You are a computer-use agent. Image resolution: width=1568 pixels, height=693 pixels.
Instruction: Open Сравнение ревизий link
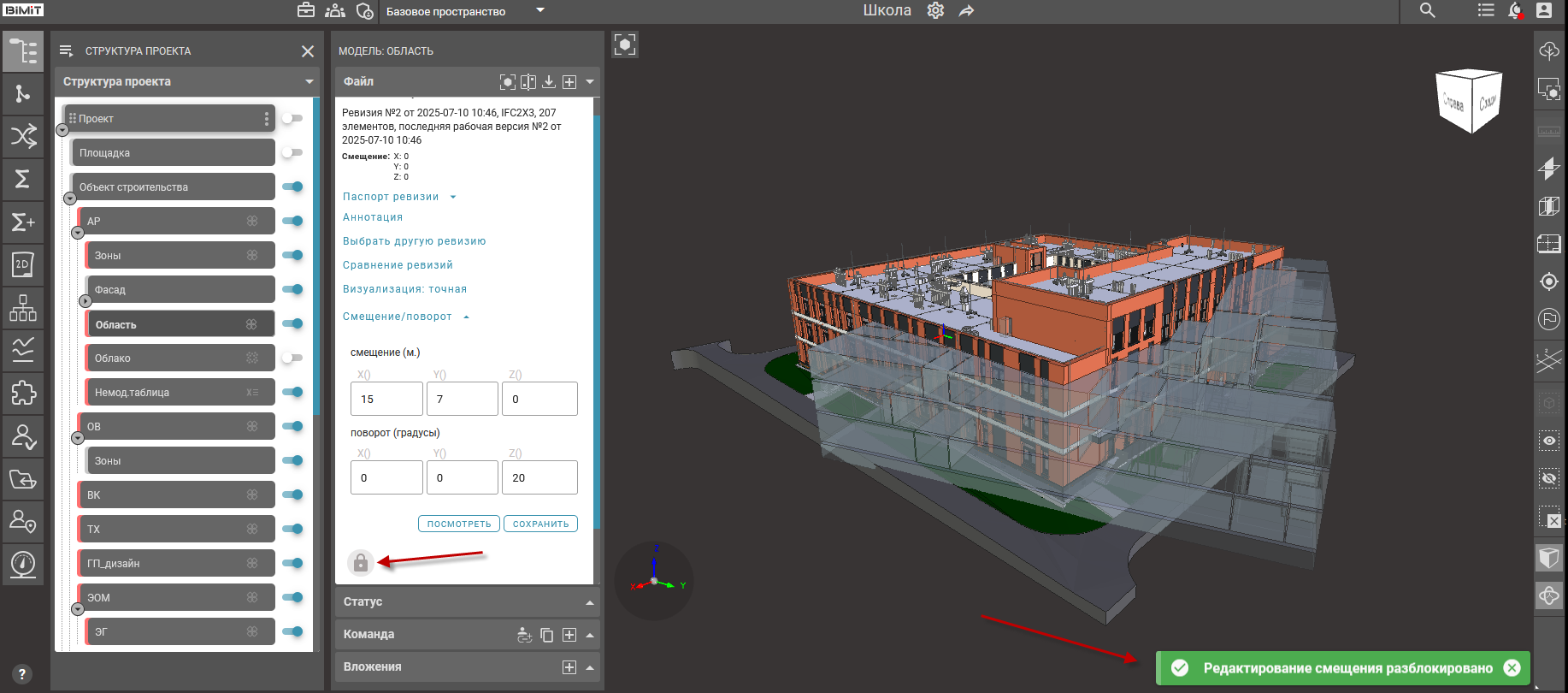tap(398, 265)
